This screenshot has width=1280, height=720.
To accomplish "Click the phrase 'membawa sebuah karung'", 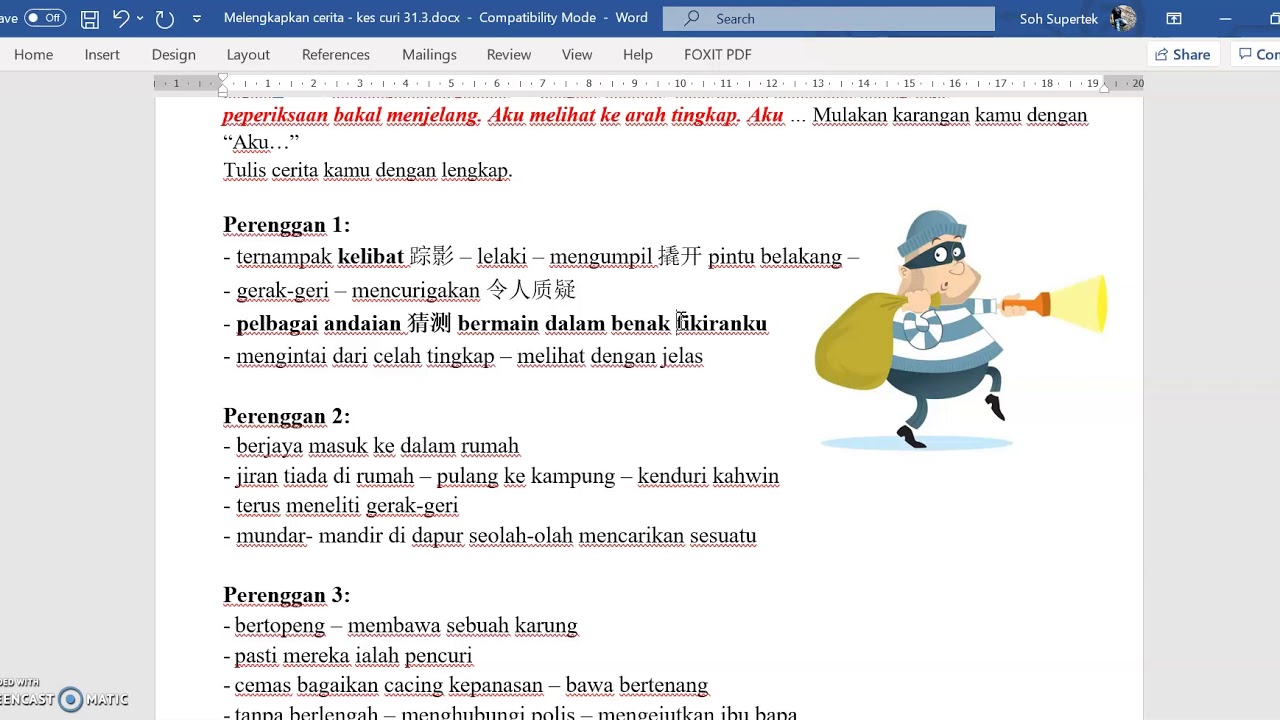I will (x=463, y=626).
